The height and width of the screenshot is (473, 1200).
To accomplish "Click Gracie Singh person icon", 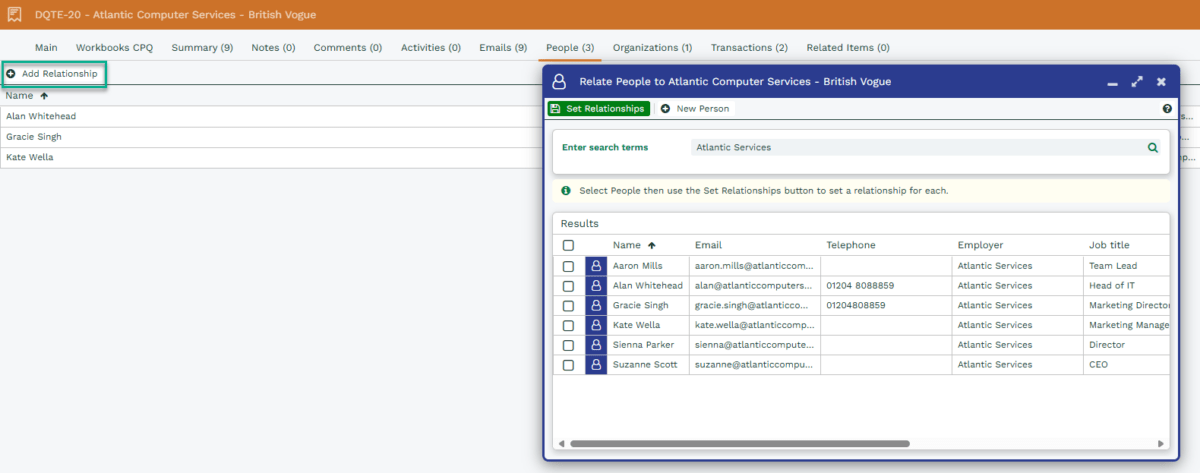I will (596, 306).
